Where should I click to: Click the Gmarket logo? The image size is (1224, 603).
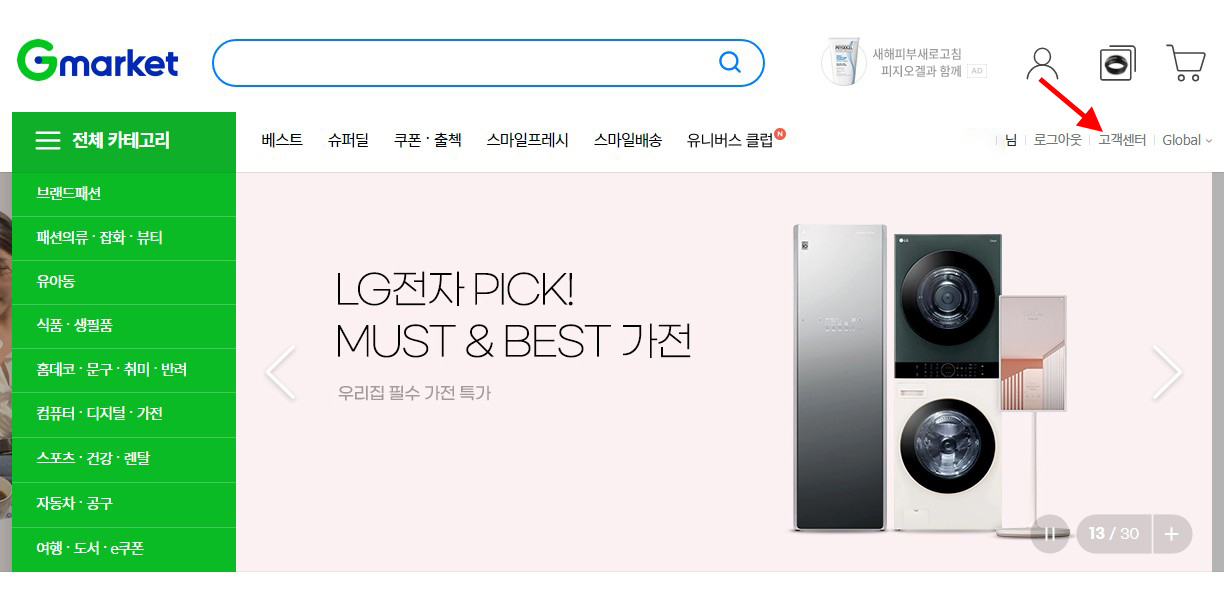pos(97,62)
